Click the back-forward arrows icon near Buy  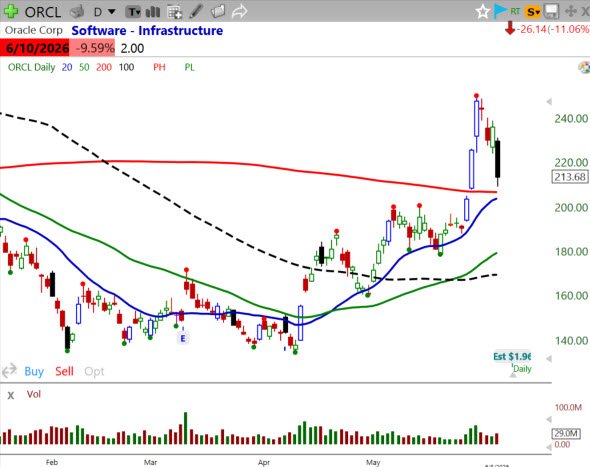pyautogui.click(x=9, y=370)
